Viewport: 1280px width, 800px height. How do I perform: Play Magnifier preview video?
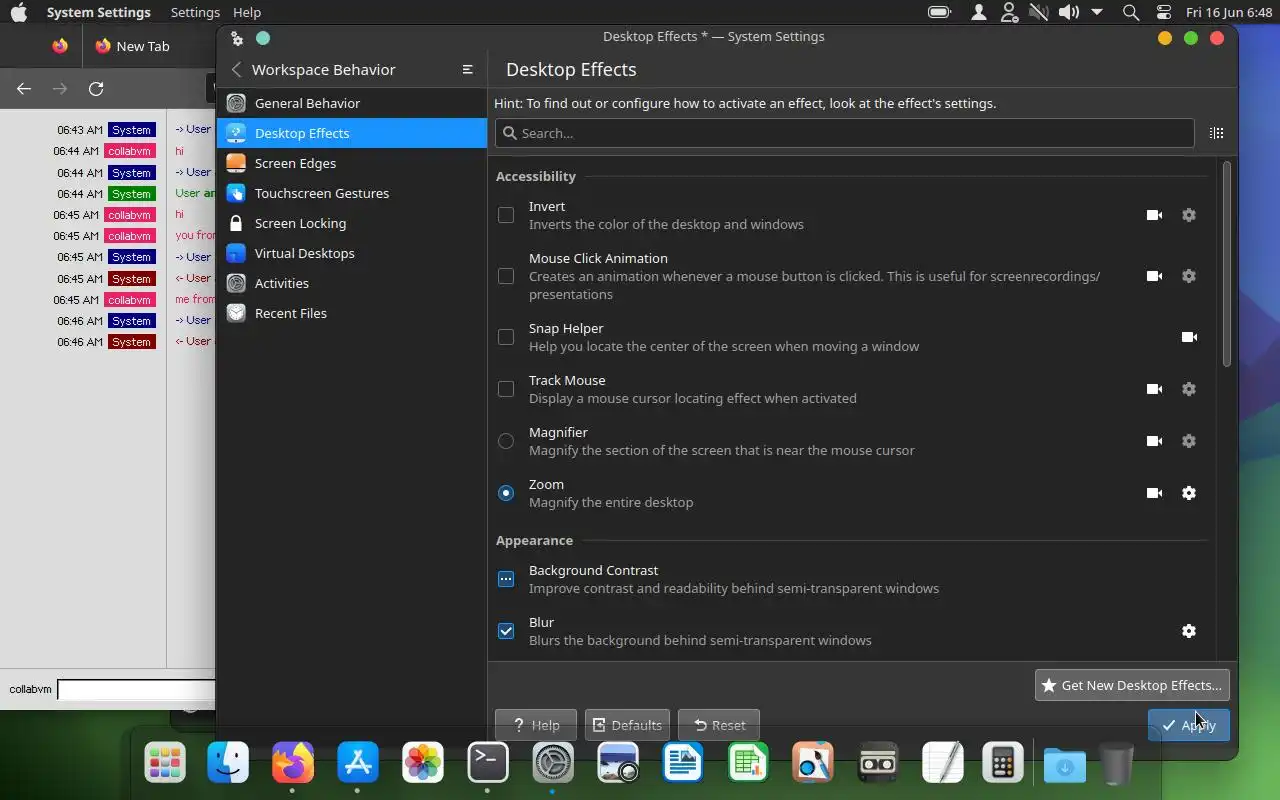pos(1154,441)
